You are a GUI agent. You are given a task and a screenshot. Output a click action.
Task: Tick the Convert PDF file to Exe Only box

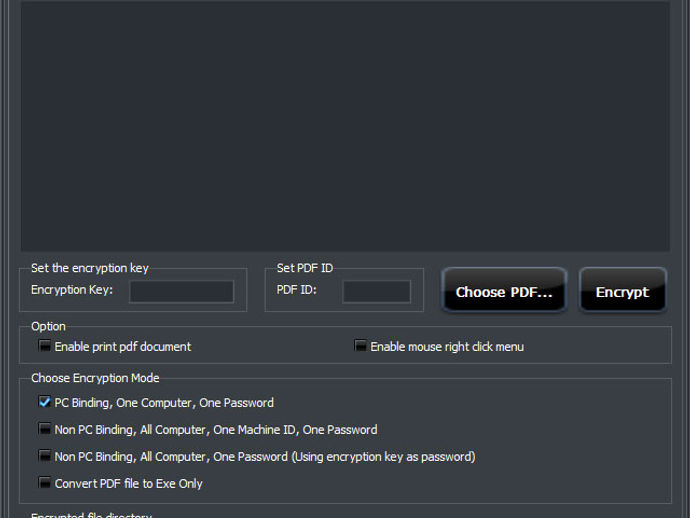[44, 483]
